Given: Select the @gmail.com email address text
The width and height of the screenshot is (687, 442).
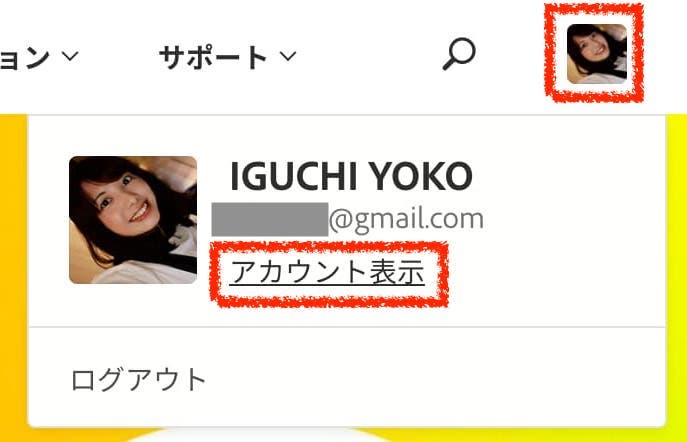Looking at the screenshot, I should tap(406, 219).
